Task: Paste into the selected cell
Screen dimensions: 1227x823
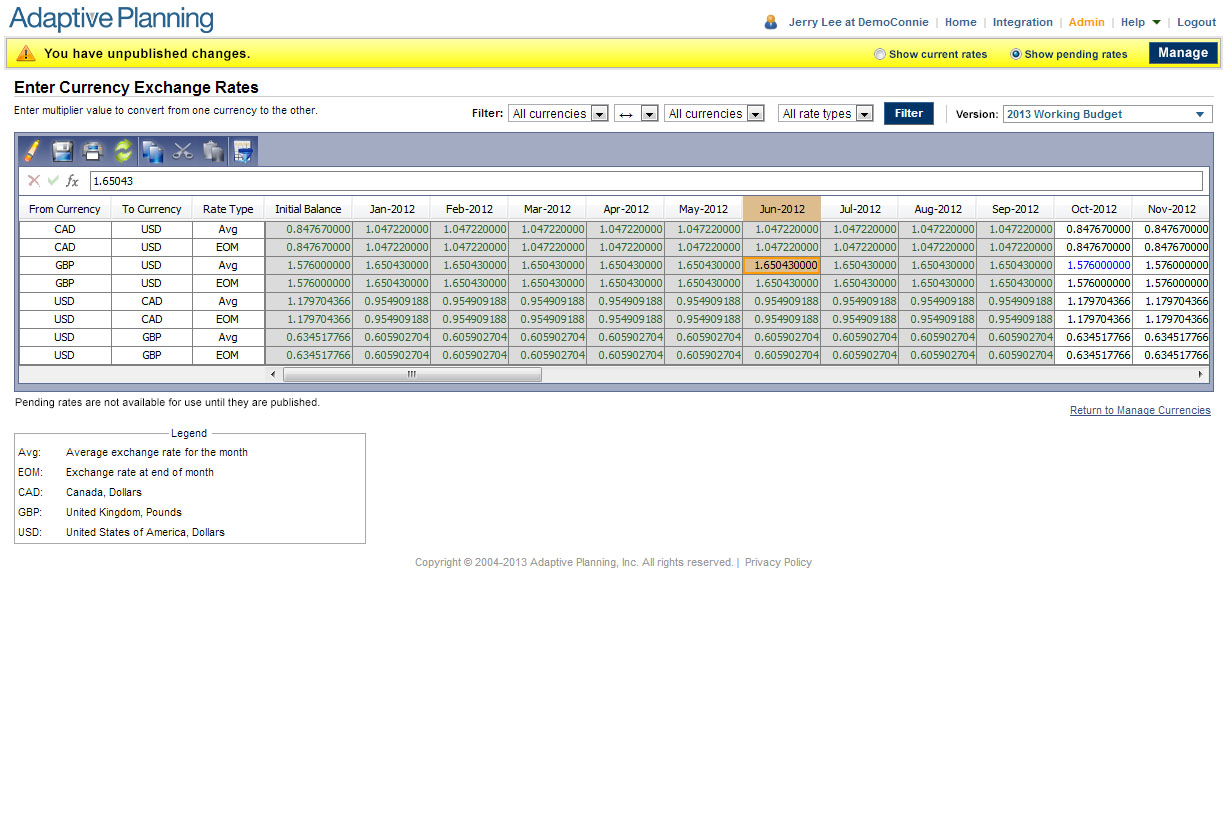Action: click(211, 152)
